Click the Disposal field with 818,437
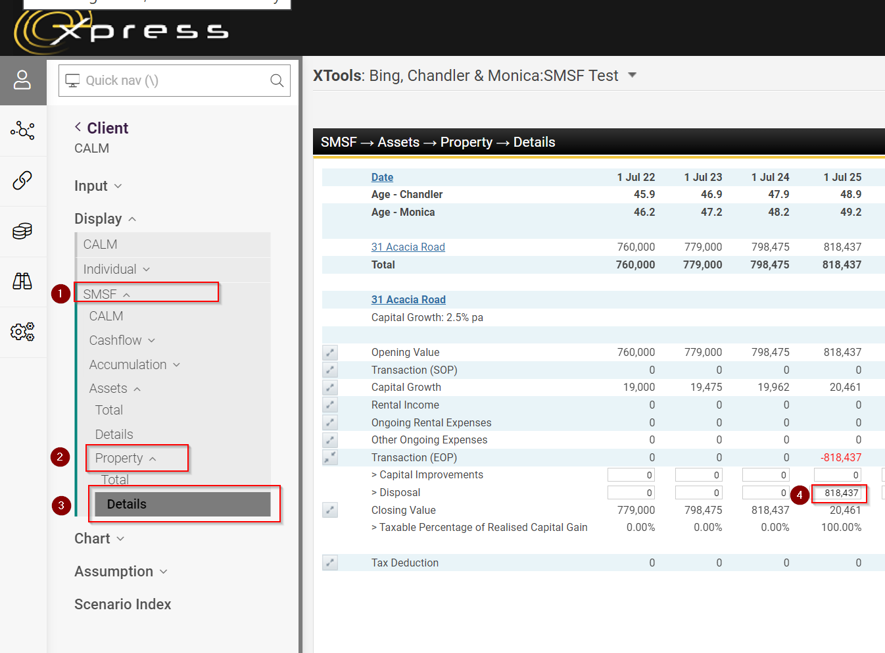885x653 pixels. 839,493
